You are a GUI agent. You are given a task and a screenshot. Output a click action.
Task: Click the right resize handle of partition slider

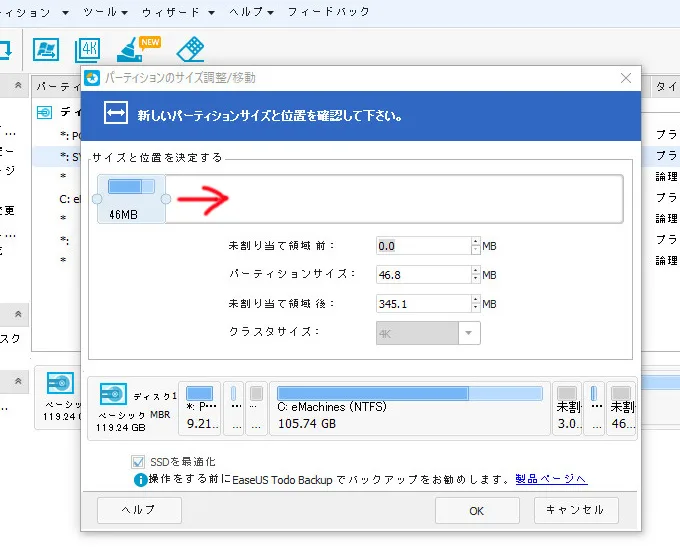(166, 199)
